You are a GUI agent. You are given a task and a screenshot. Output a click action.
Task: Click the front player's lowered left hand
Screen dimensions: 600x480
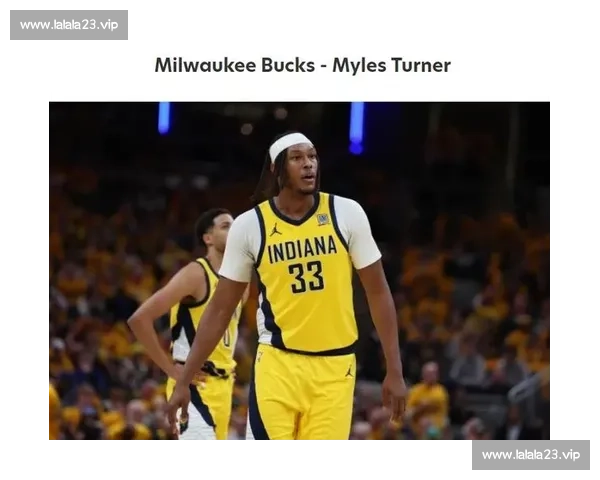tap(394, 397)
